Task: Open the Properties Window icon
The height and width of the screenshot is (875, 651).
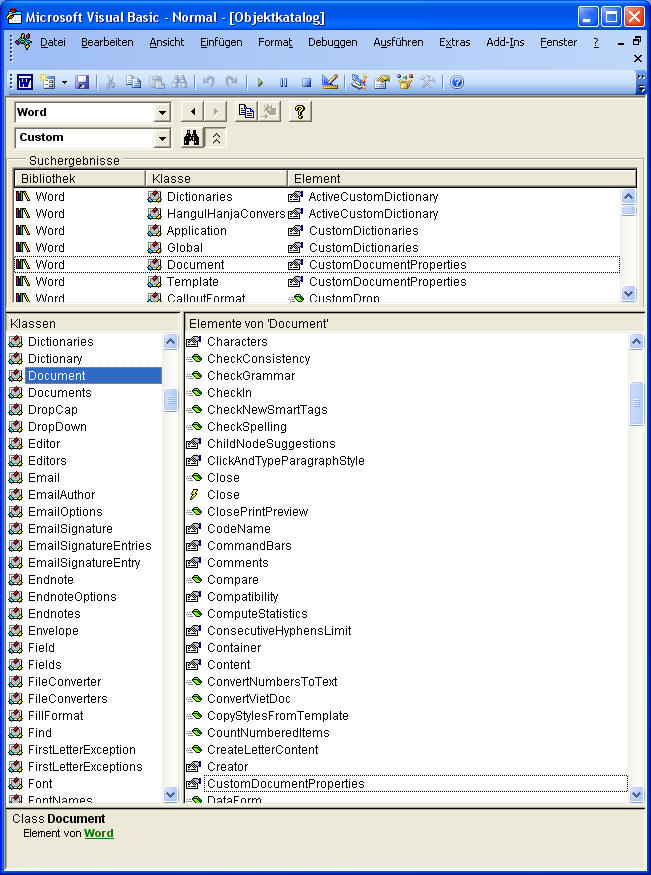Action: 382,83
